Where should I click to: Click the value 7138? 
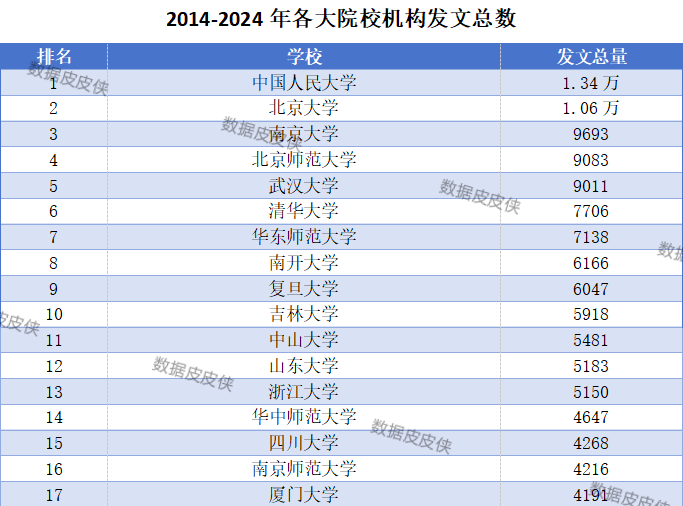tap(591, 237)
